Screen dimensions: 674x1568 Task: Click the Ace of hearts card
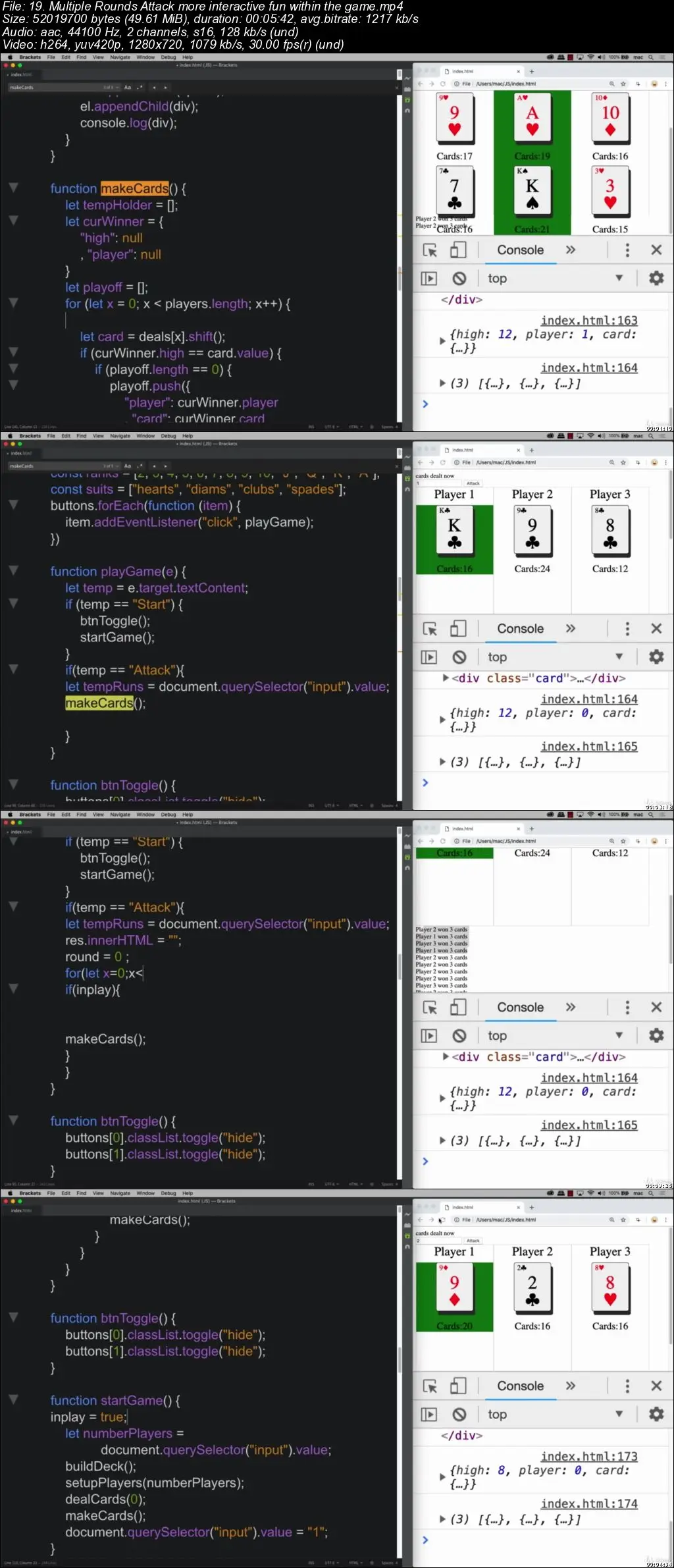point(532,118)
